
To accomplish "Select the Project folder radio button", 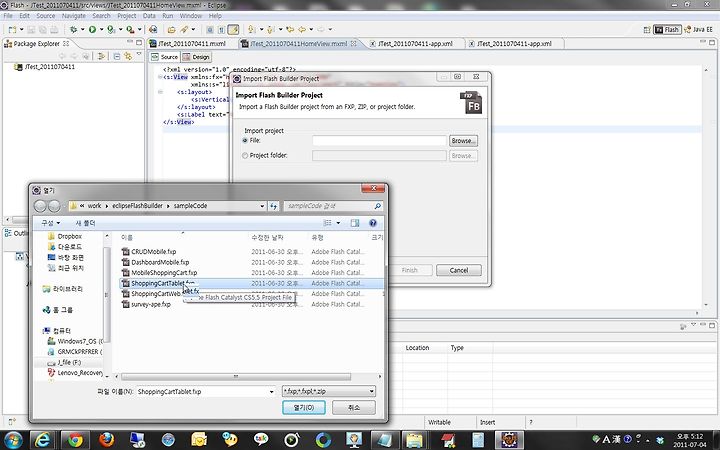I will pos(245,156).
